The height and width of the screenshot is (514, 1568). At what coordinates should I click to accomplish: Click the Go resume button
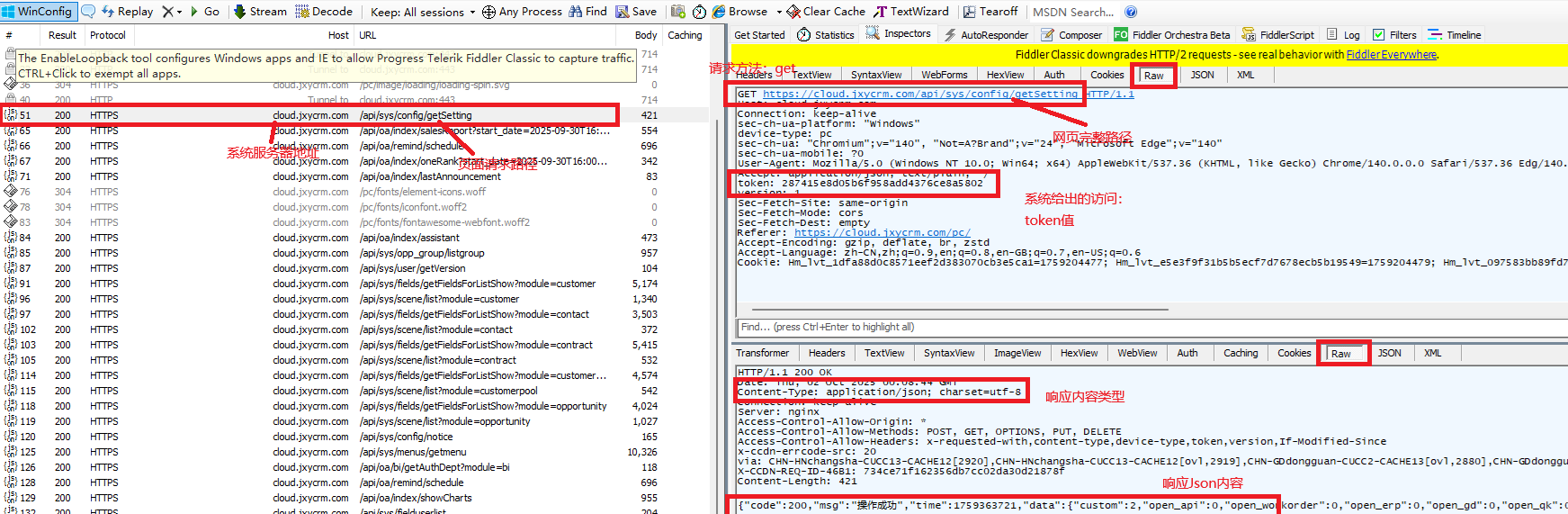[204, 12]
